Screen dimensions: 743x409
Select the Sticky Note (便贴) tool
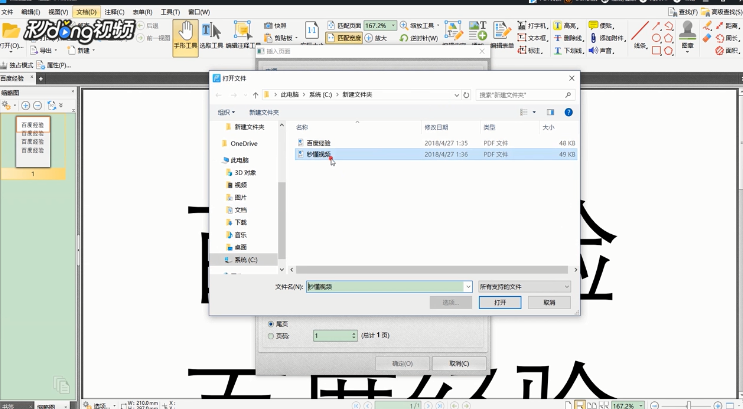pos(600,26)
